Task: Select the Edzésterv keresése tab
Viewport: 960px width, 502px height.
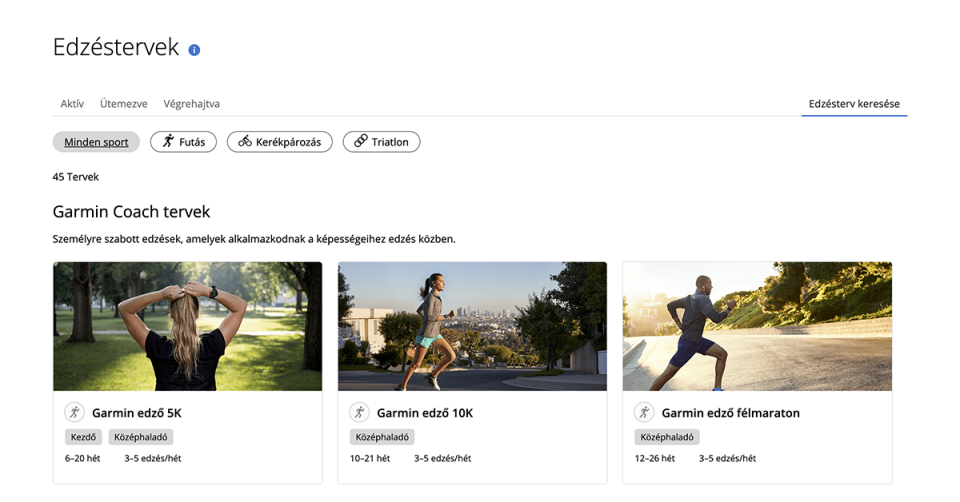Action: pos(854,103)
